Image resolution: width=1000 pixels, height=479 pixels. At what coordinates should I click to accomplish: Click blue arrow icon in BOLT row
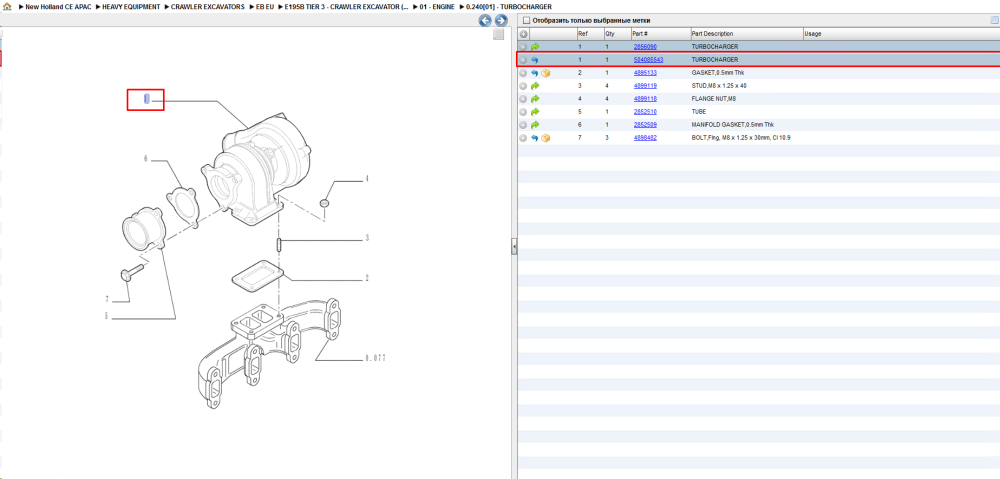[535, 138]
